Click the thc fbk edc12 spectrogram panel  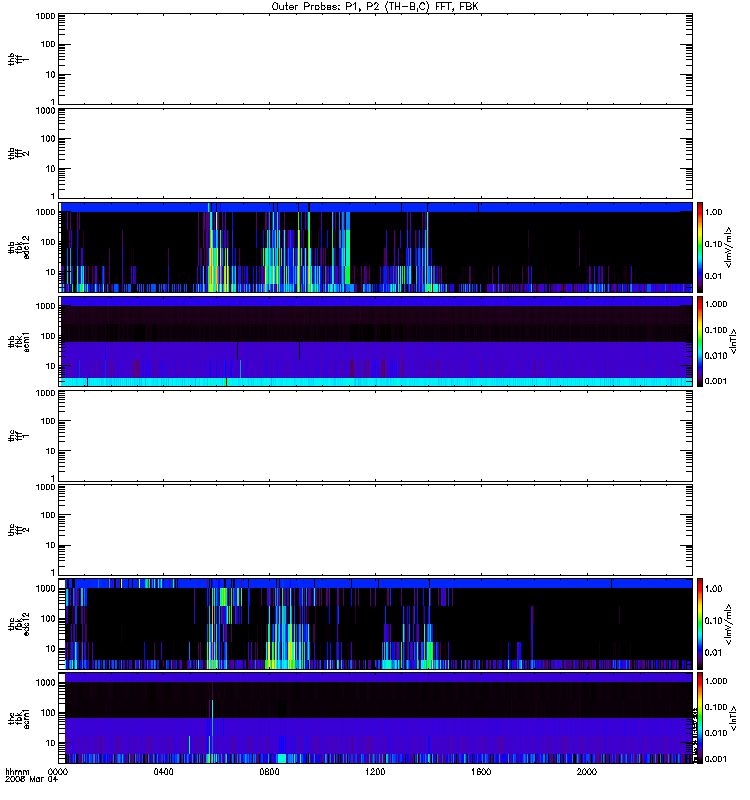[376, 624]
